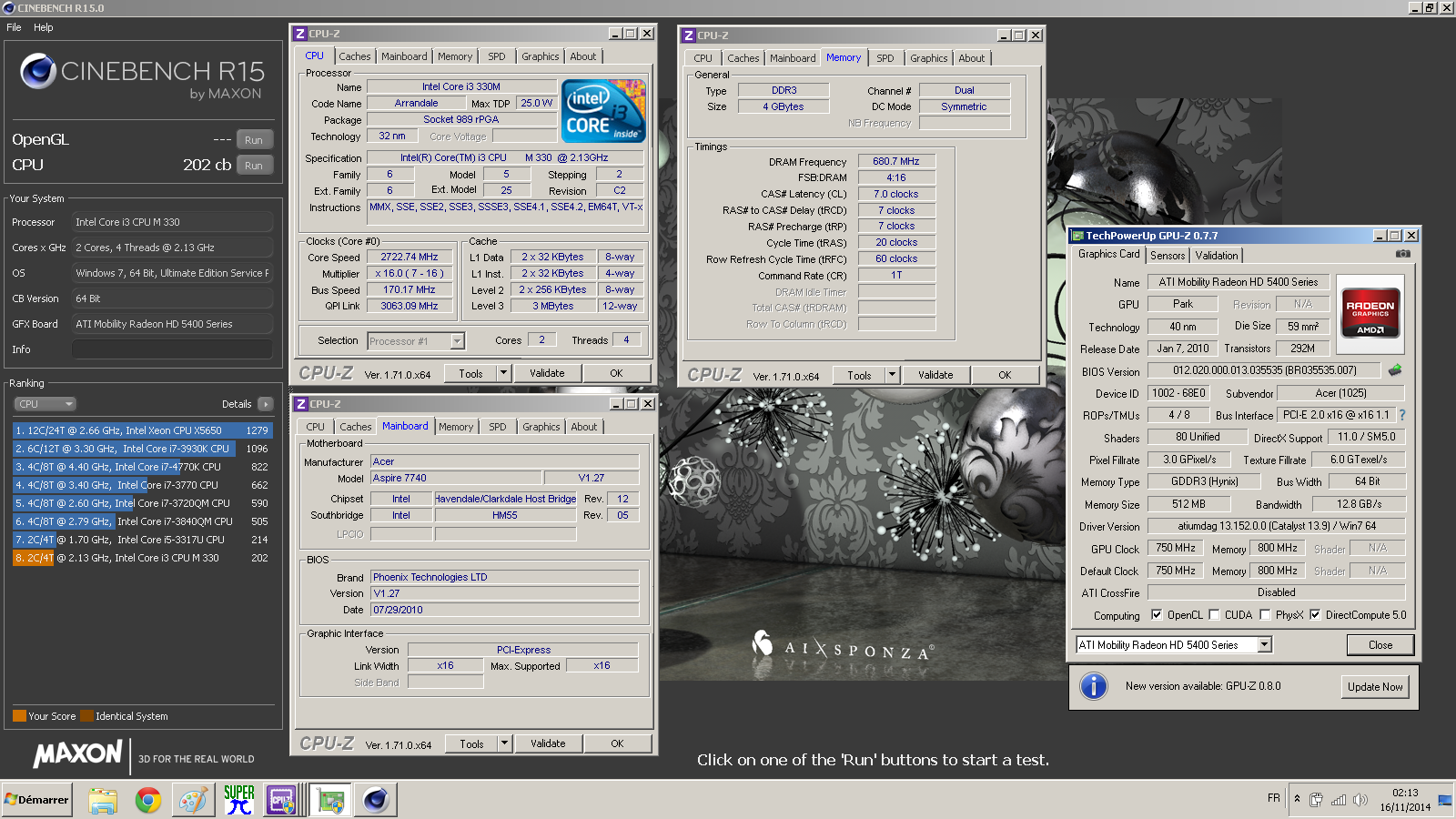This screenshot has width=1456, height=819.
Task: Open GPU-Z graphics card selector dropdown
Action: pyautogui.click(x=1264, y=644)
